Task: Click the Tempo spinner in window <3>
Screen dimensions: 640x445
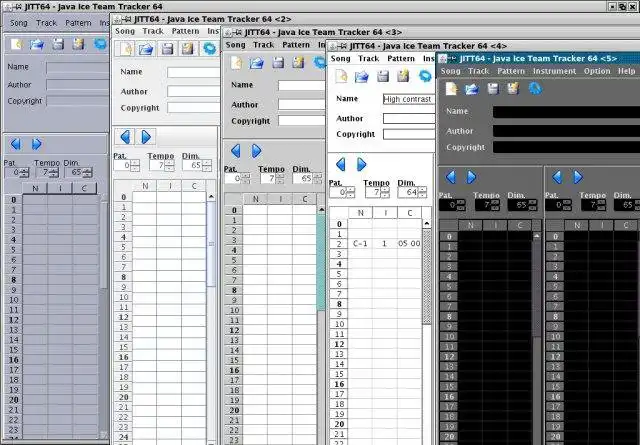Action: point(271,178)
